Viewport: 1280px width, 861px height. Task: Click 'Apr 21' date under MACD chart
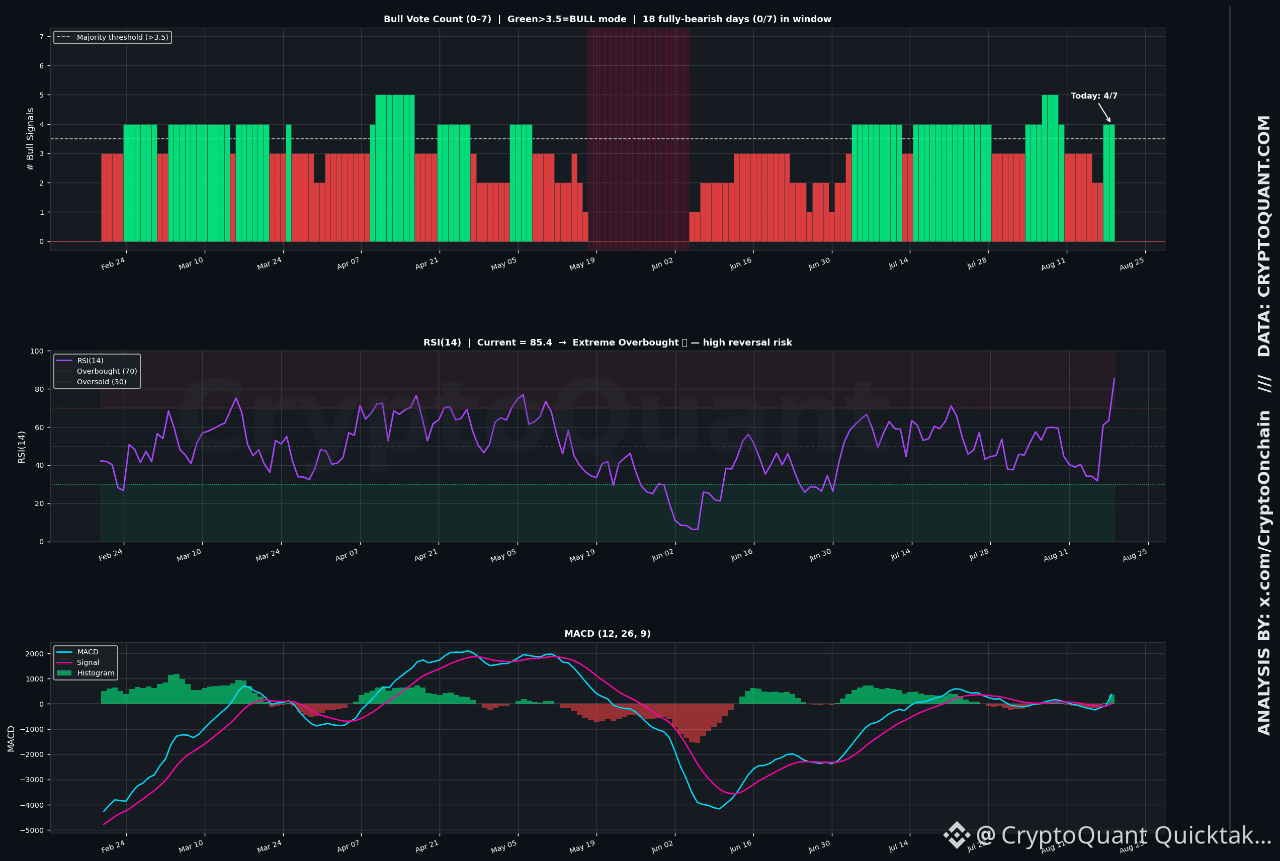coord(427,848)
